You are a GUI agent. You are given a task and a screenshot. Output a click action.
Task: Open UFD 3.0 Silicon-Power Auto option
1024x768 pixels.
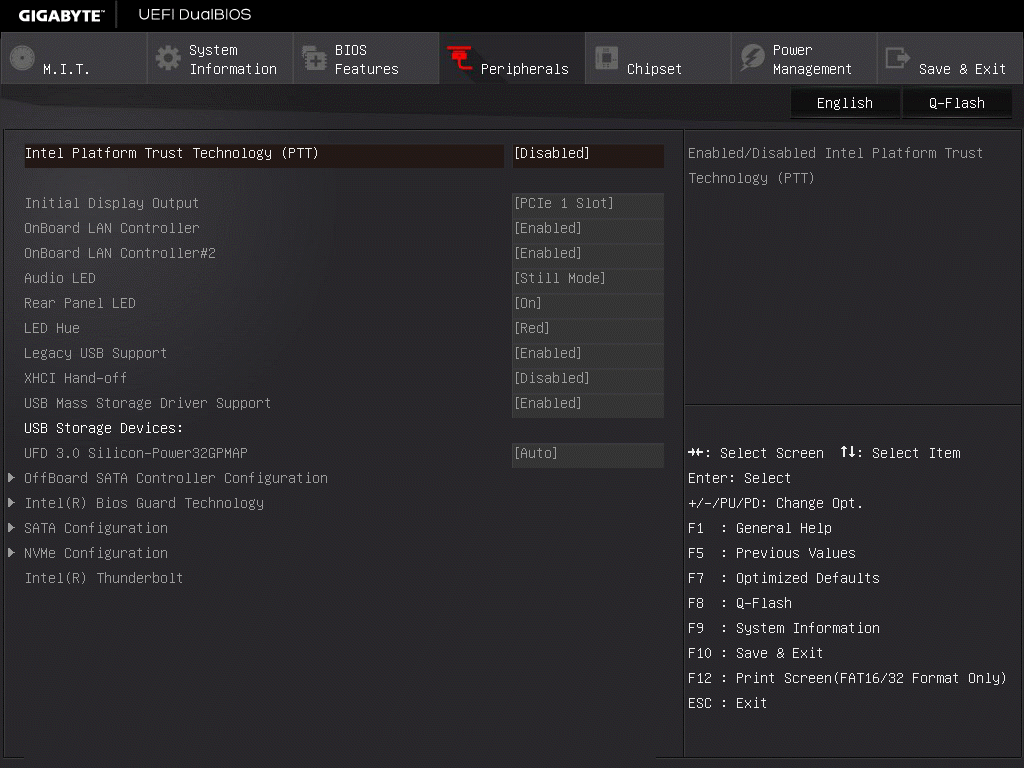pyautogui.click(x=588, y=454)
